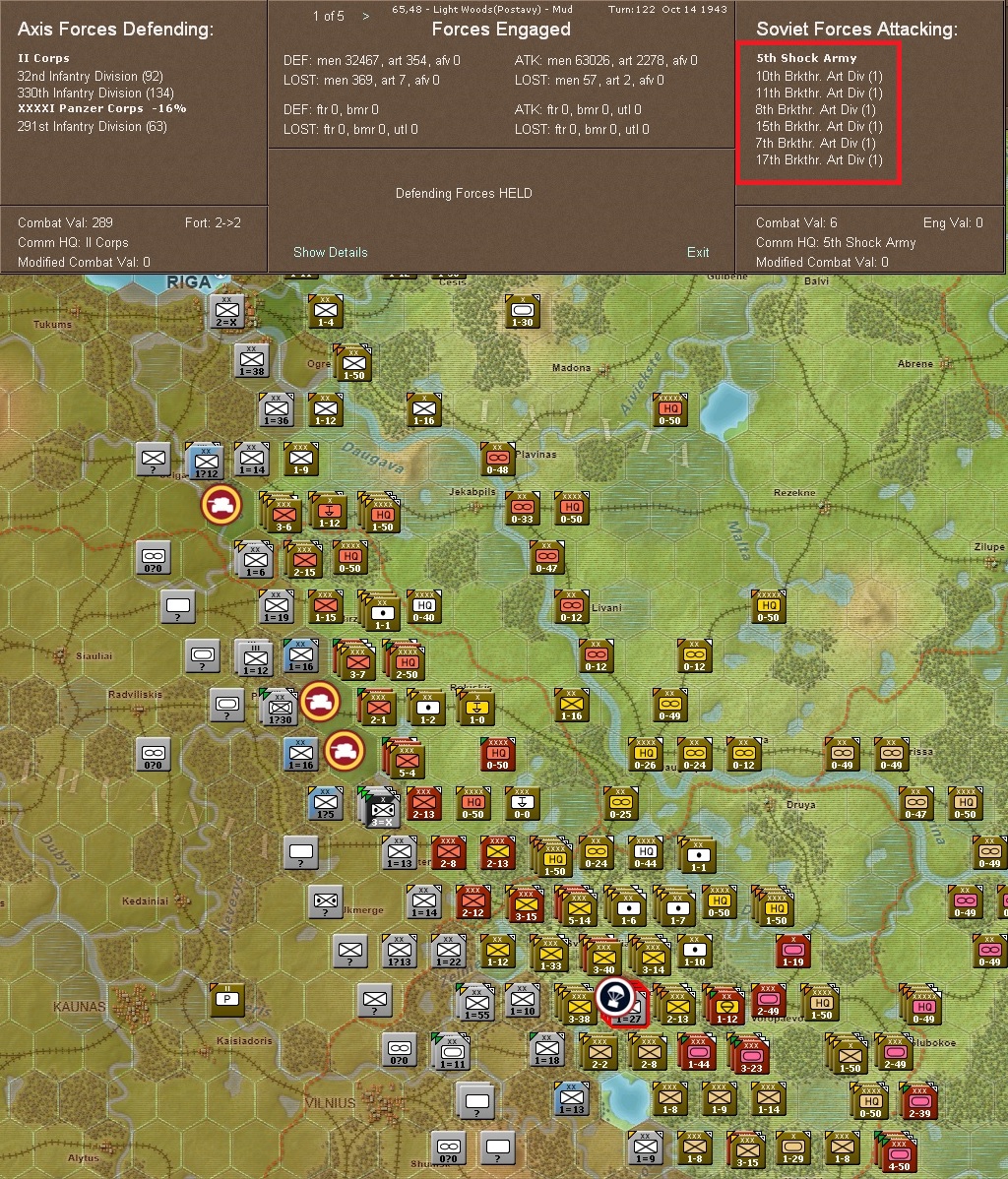
Task: Click 330th Infantry Division (134) entry
Action: click(x=95, y=93)
